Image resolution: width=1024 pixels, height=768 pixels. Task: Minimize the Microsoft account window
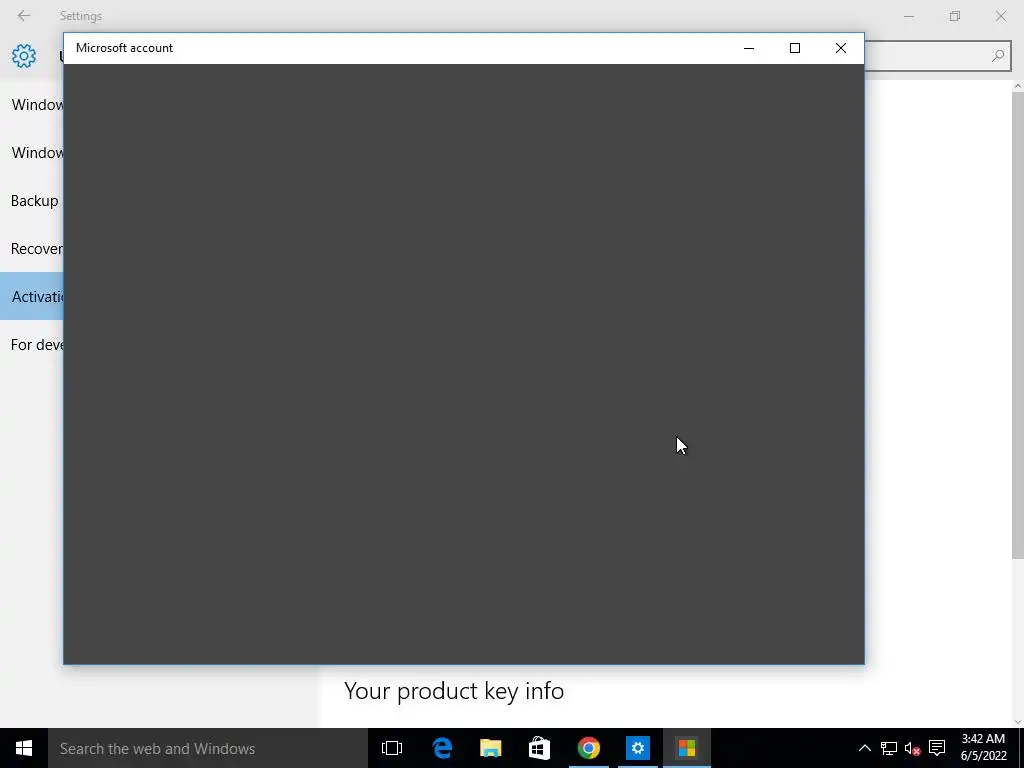(749, 48)
